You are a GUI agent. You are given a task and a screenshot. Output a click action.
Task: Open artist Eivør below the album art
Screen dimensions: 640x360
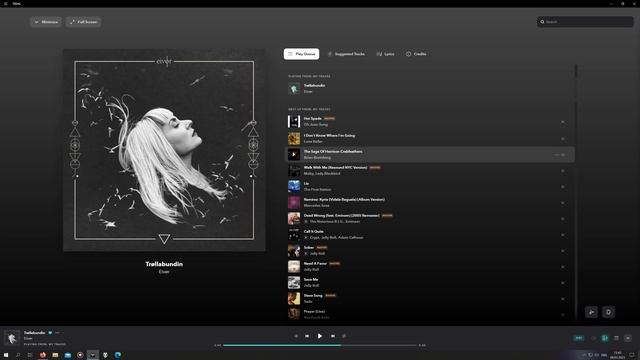coord(164,272)
